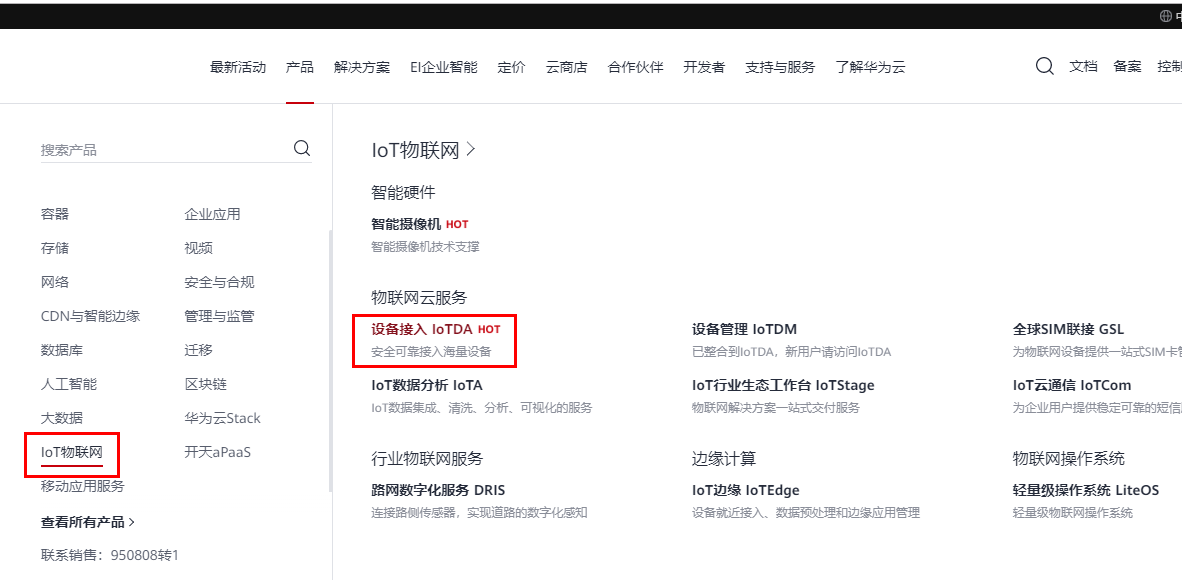The height and width of the screenshot is (580, 1182).
Task: Click the globe language icon at top right
Action: pyautogui.click(x=1166, y=17)
